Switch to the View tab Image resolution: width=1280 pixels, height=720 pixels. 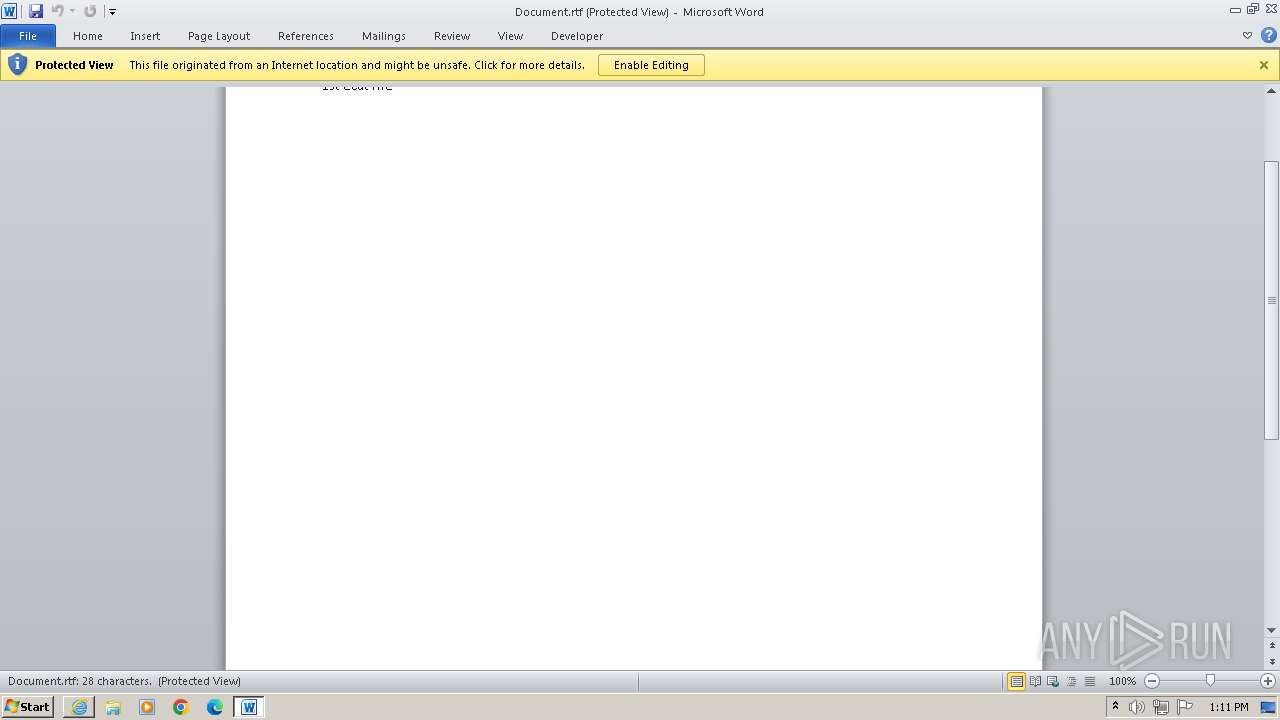tap(510, 36)
